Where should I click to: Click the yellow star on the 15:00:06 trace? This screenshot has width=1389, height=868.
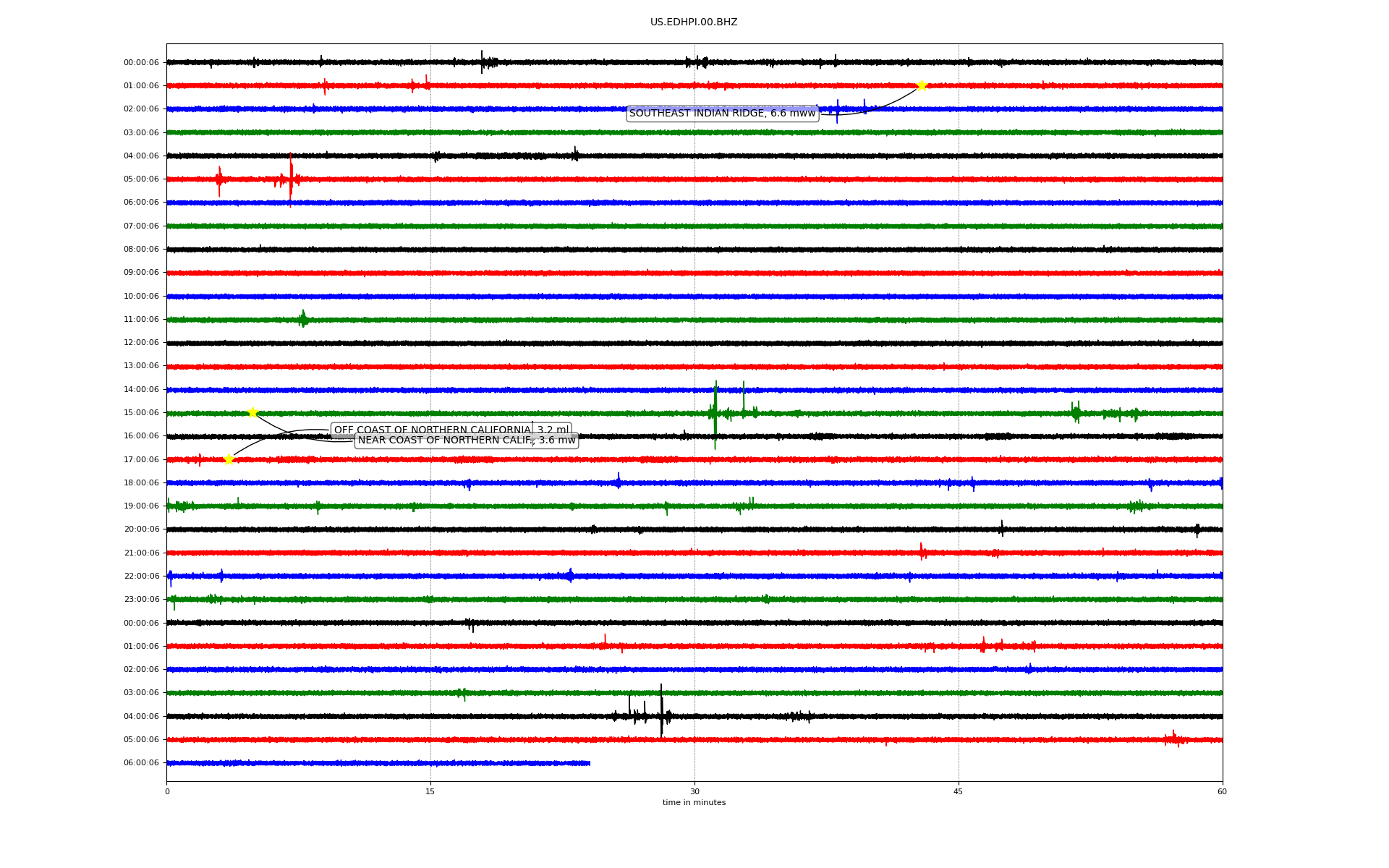[252, 412]
